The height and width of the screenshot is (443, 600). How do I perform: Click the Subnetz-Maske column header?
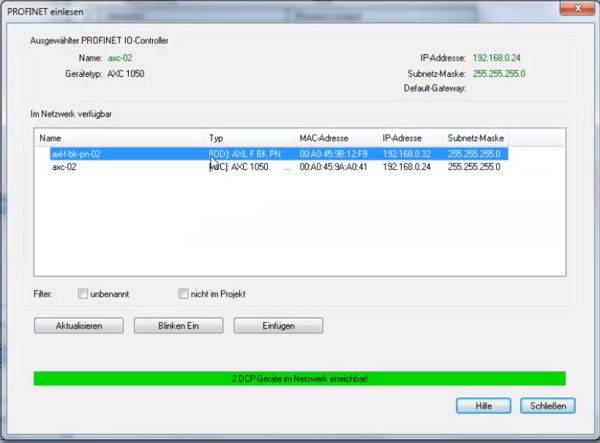tap(478, 137)
